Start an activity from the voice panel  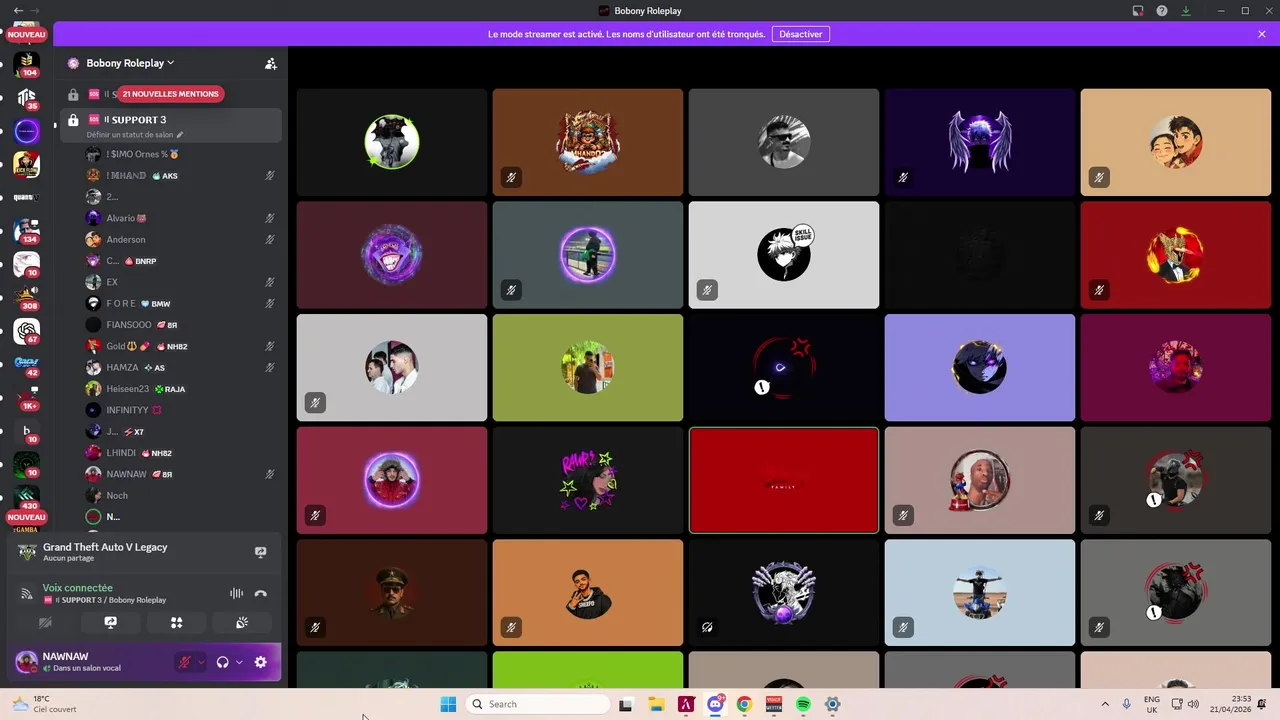click(x=177, y=622)
